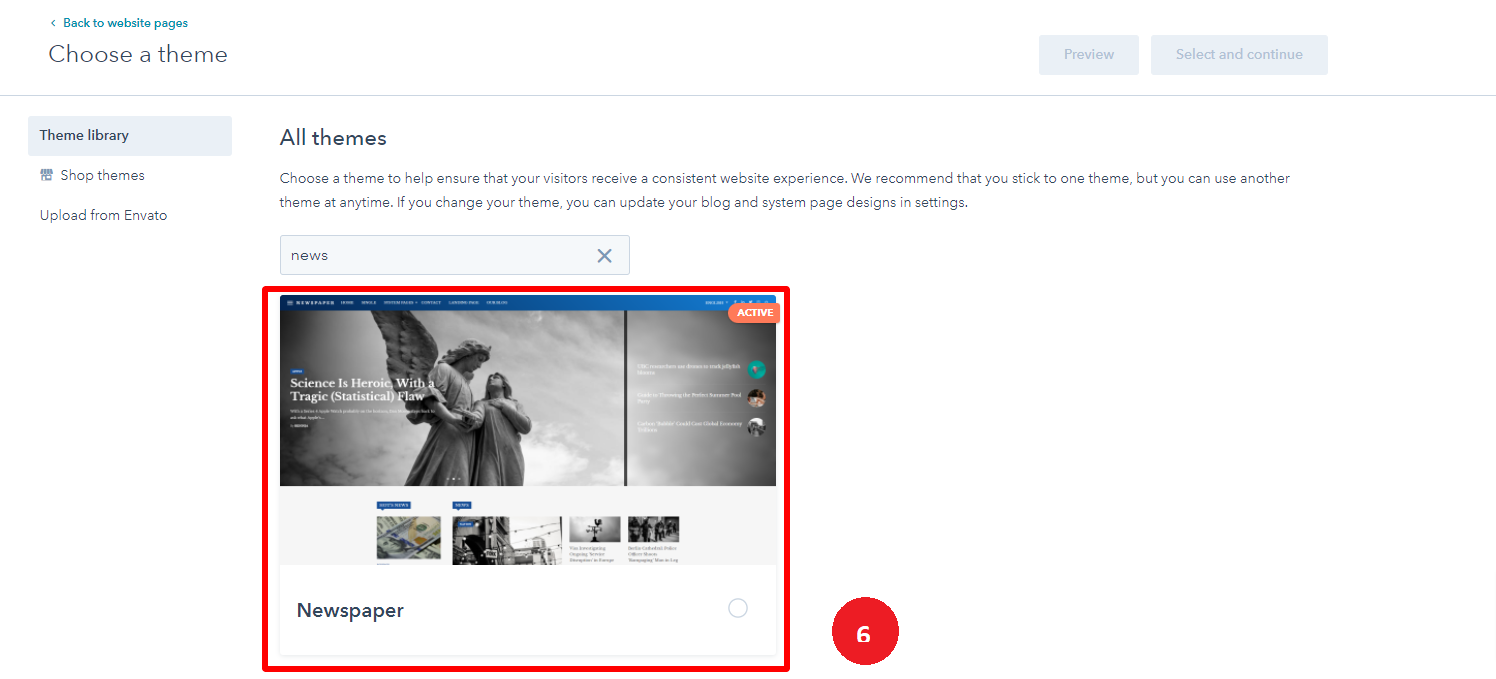Click the Newspaper theme name label
The height and width of the screenshot is (679, 1496).
click(350, 611)
